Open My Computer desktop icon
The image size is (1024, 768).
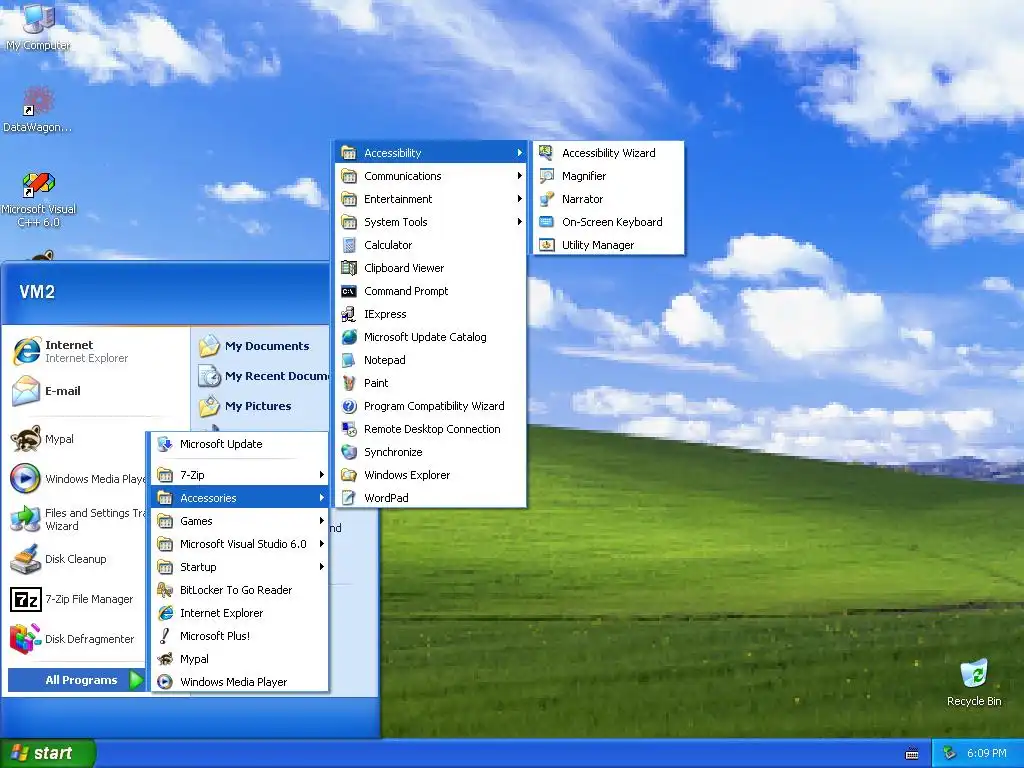click(x=38, y=26)
